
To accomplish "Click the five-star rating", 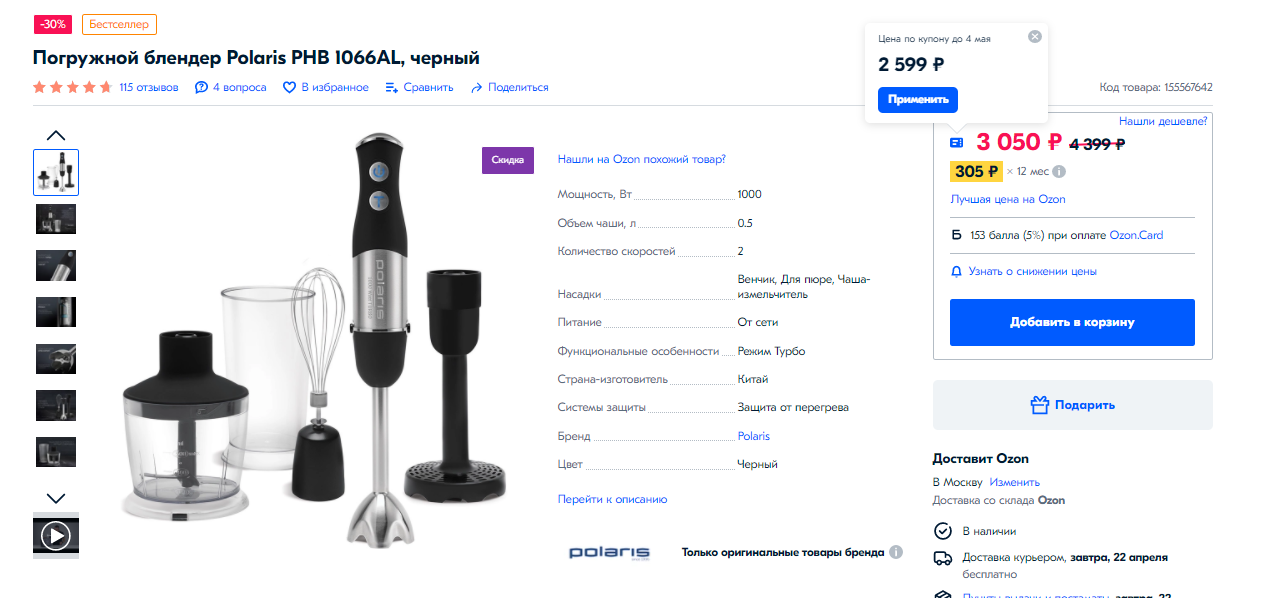I will 72,88.
